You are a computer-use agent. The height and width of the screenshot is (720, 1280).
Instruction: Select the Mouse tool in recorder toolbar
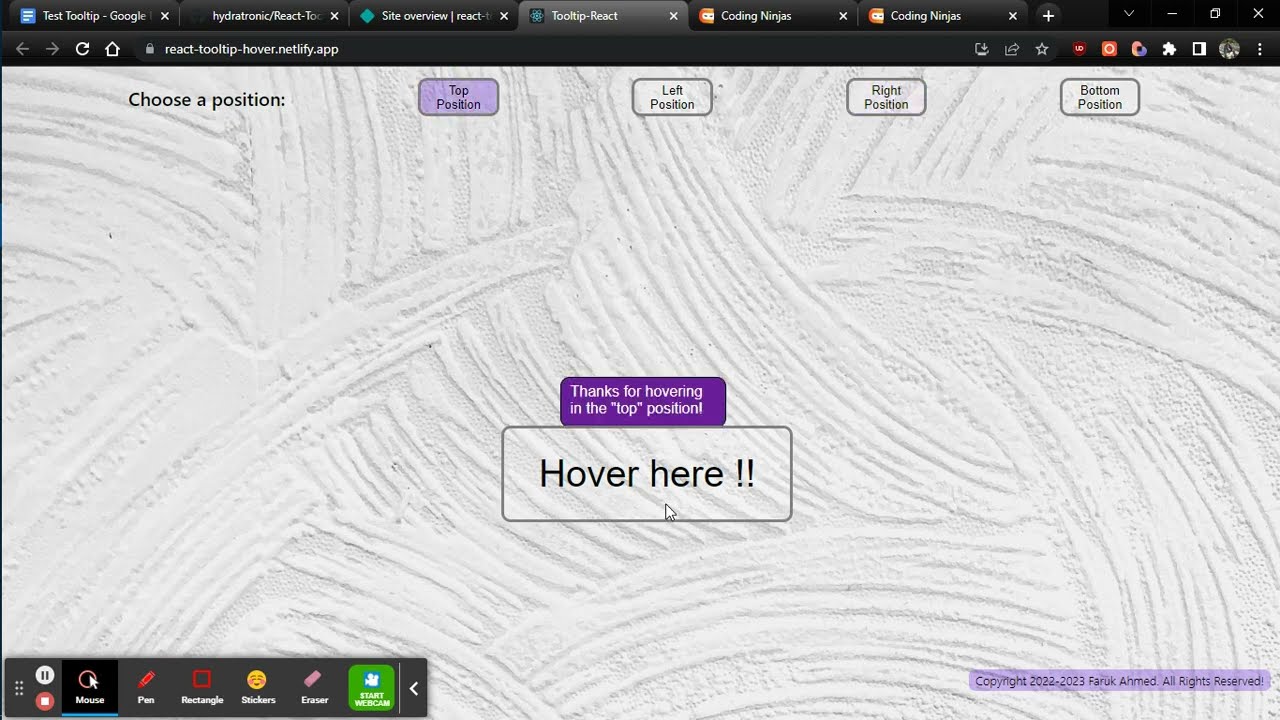pyautogui.click(x=90, y=687)
